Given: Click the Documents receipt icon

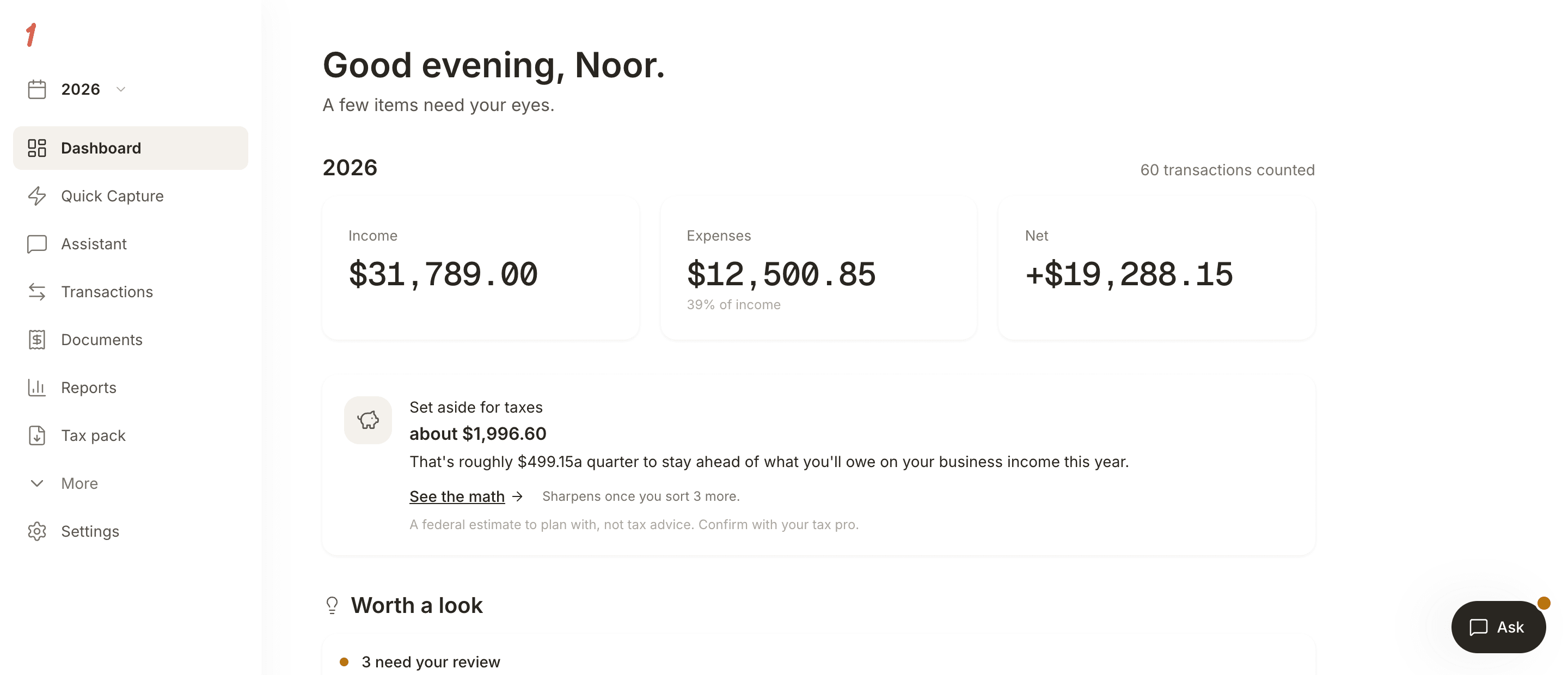Looking at the screenshot, I should [37, 340].
